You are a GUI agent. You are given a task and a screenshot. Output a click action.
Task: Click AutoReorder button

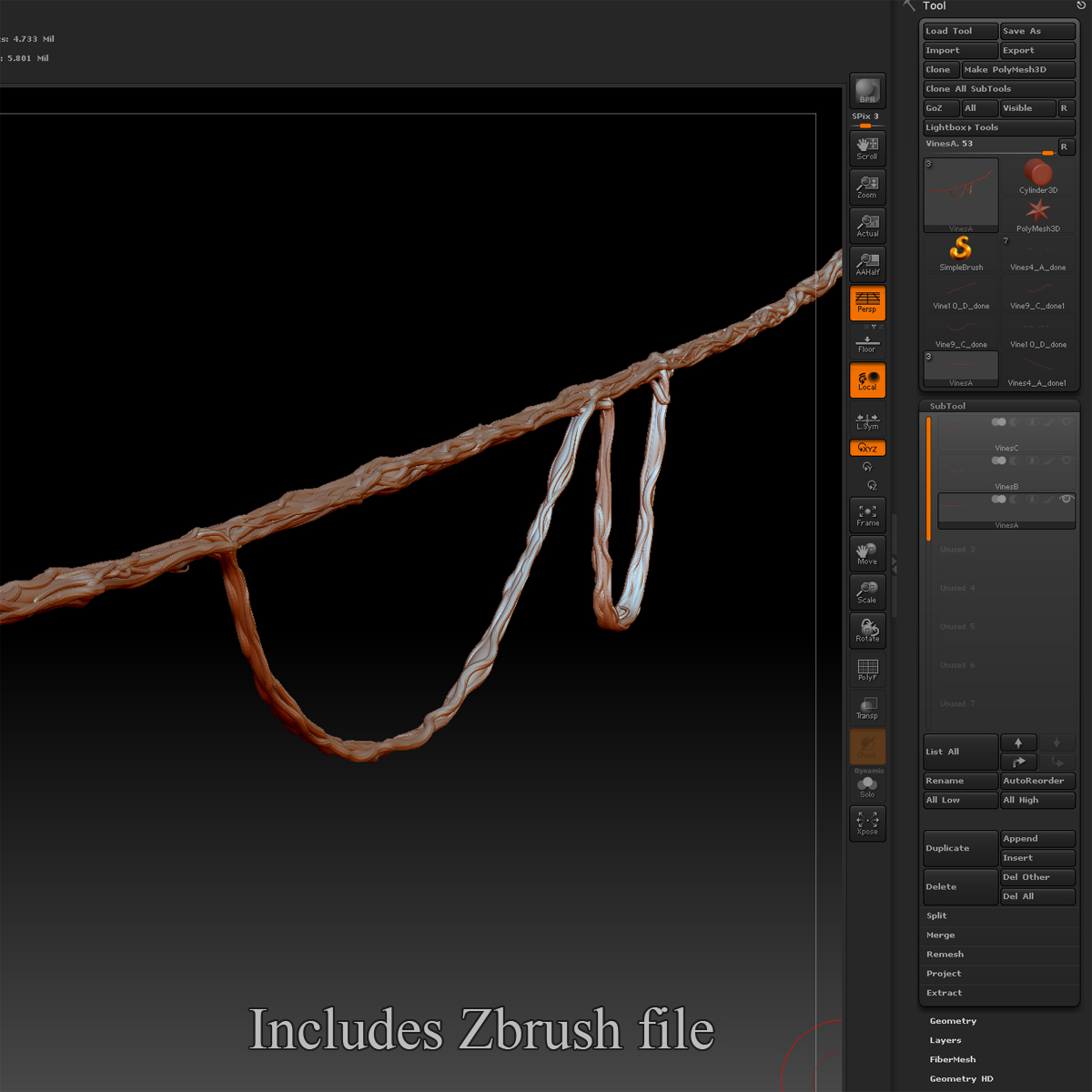pos(1037,781)
